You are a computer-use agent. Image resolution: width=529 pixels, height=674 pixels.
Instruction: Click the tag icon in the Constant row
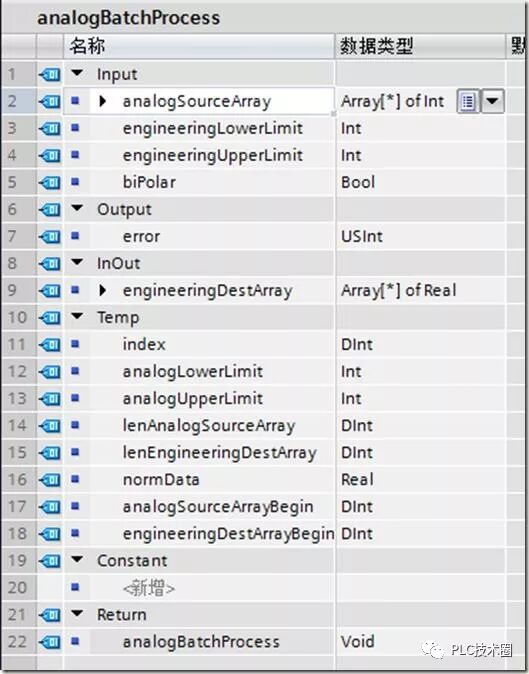point(49,561)
